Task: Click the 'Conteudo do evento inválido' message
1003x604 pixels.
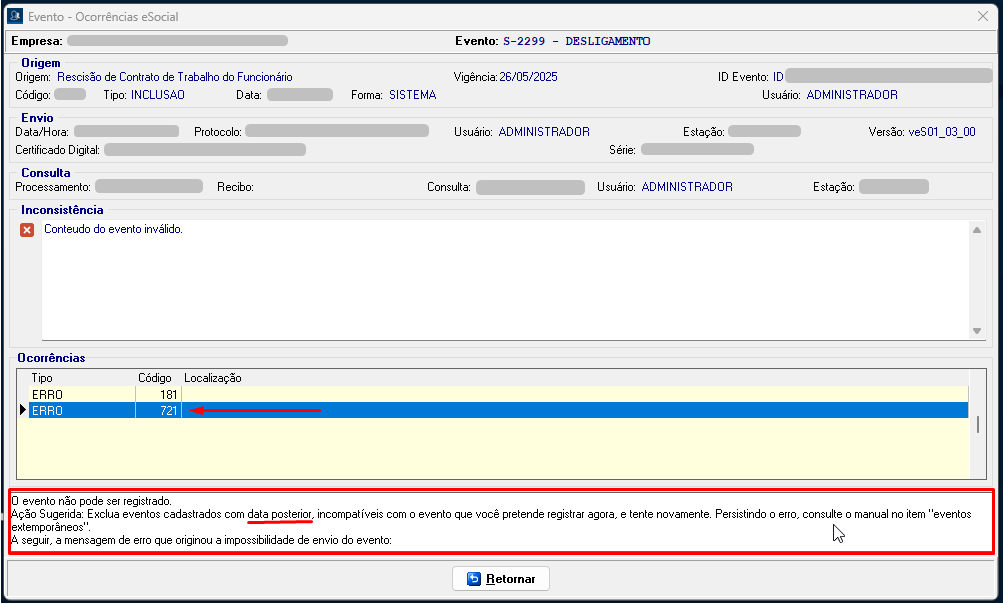Action: coord(113,229)
